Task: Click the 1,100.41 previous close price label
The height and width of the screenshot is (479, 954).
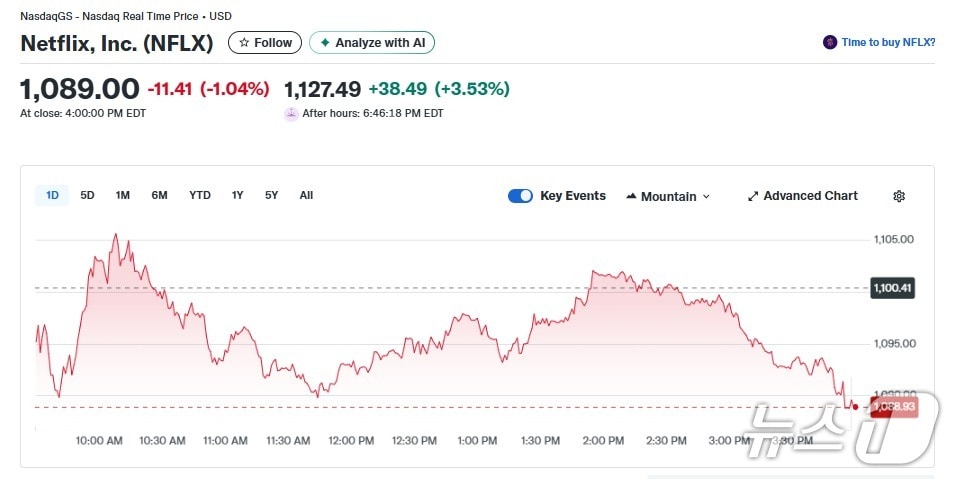Action: click(x=893, y=288)
